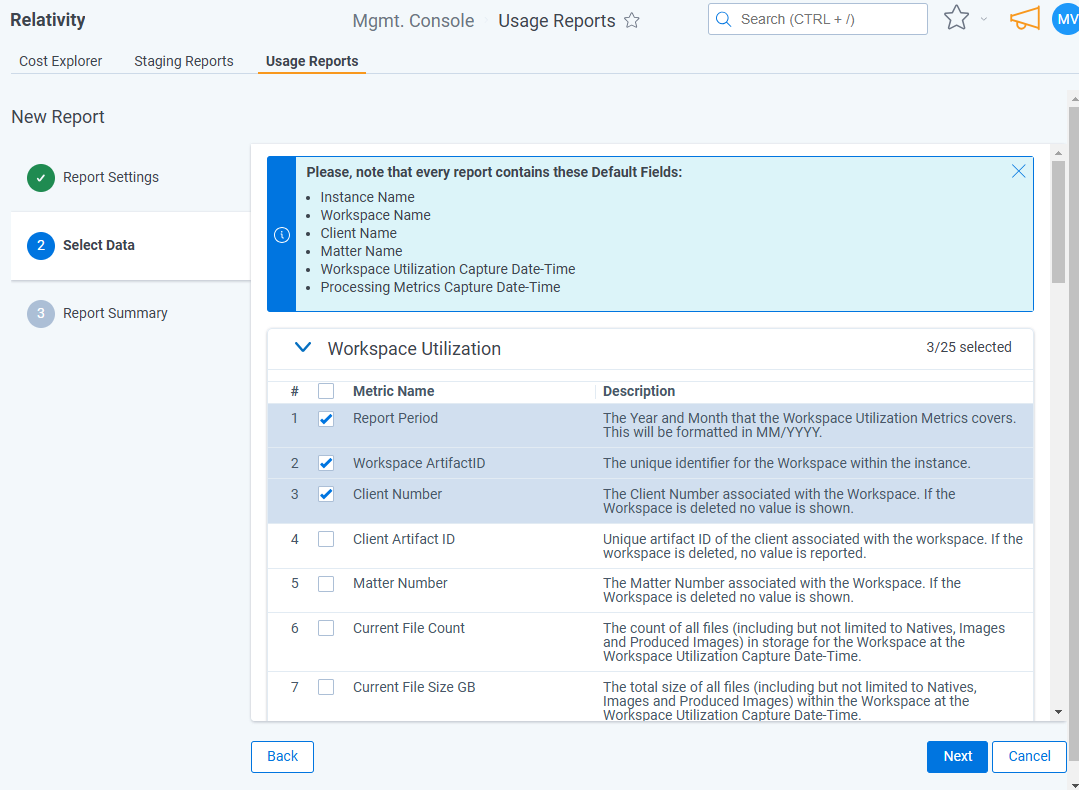The height and width of the screenshot is (790, 1079).
Task: Close the Default Fields info banner
Action: 1018,171
